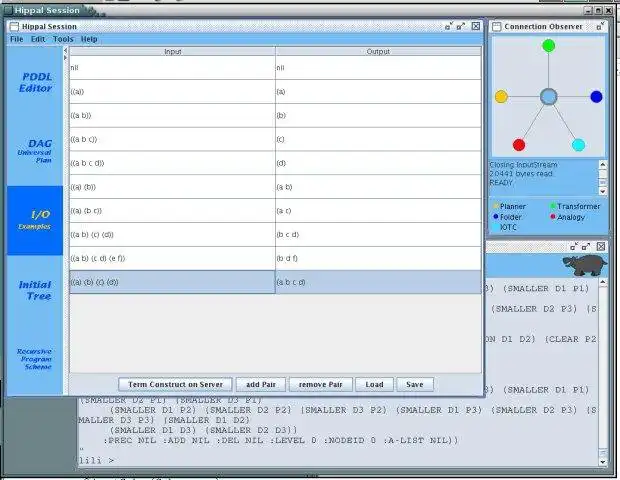Iconify the inner Hippal Session frame
620x480 pixels.
(x=448, y=26)
